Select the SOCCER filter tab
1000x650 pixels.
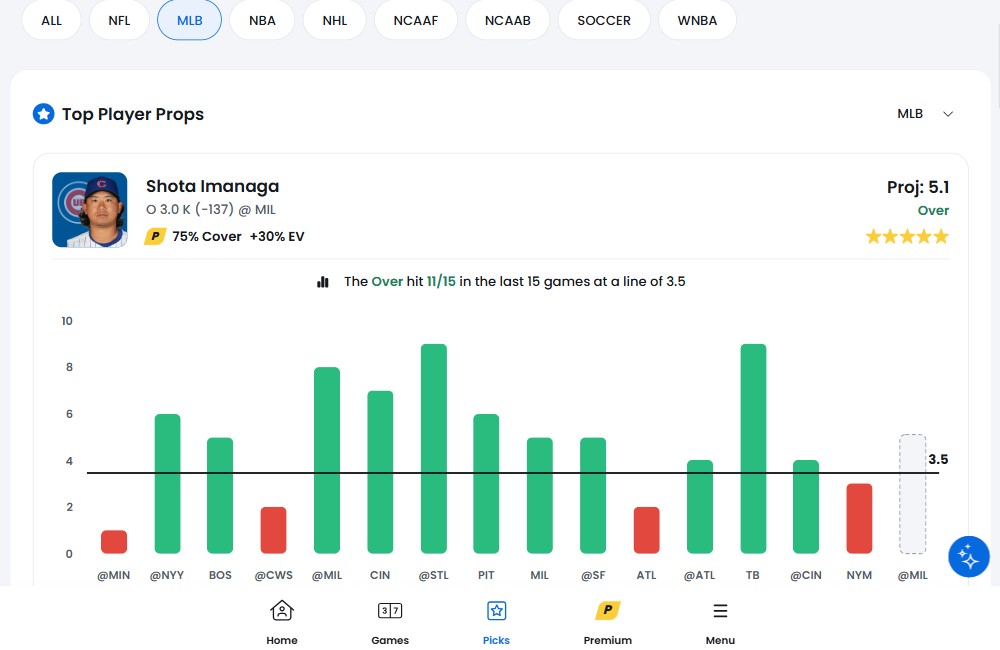point(604,20)
